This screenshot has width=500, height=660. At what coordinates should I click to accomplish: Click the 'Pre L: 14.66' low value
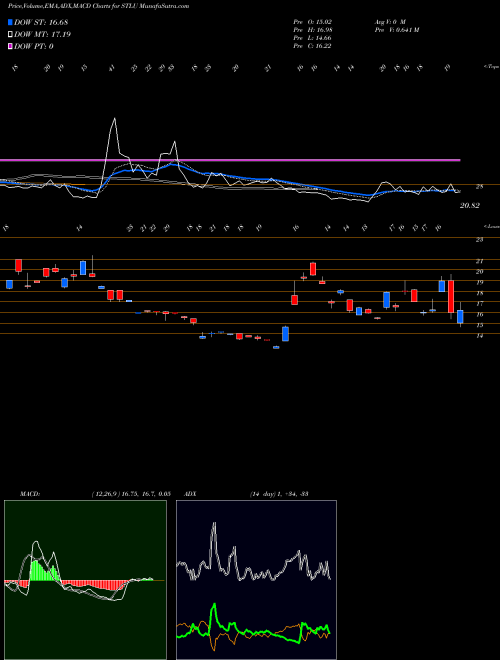pyautogui.click(x=312, y=38)
